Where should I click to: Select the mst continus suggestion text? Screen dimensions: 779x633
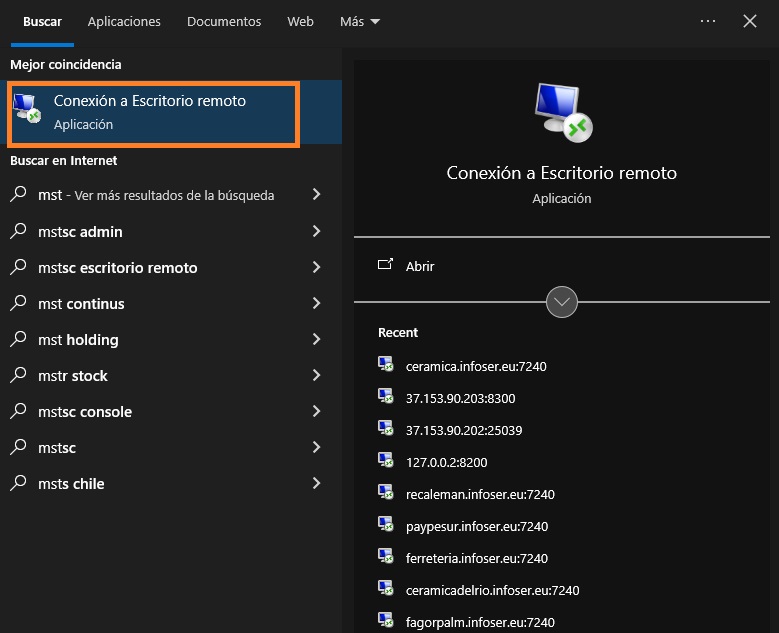(x=81, y=304)
